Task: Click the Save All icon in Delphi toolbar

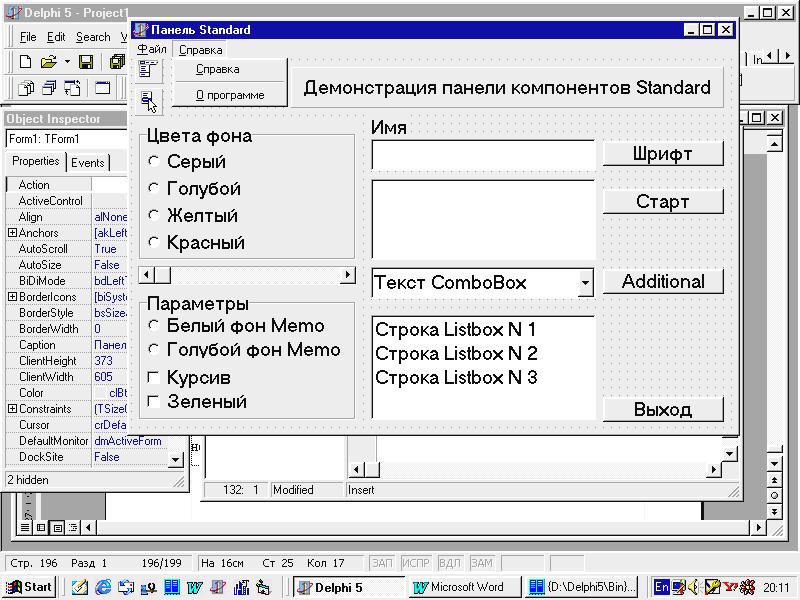Action: (117, 62)
